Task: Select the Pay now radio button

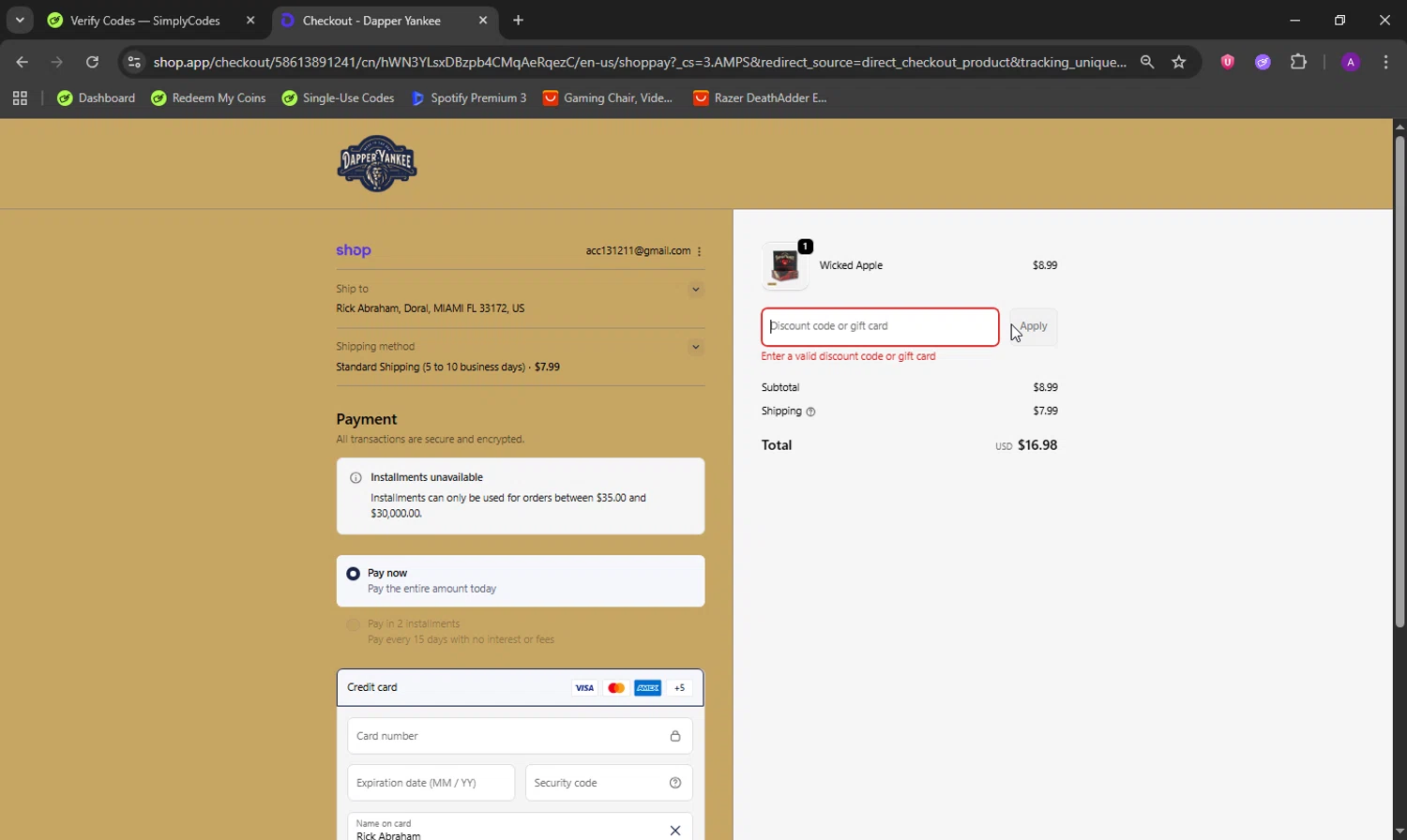Action: pyautogui.click(x=354, y=573)
